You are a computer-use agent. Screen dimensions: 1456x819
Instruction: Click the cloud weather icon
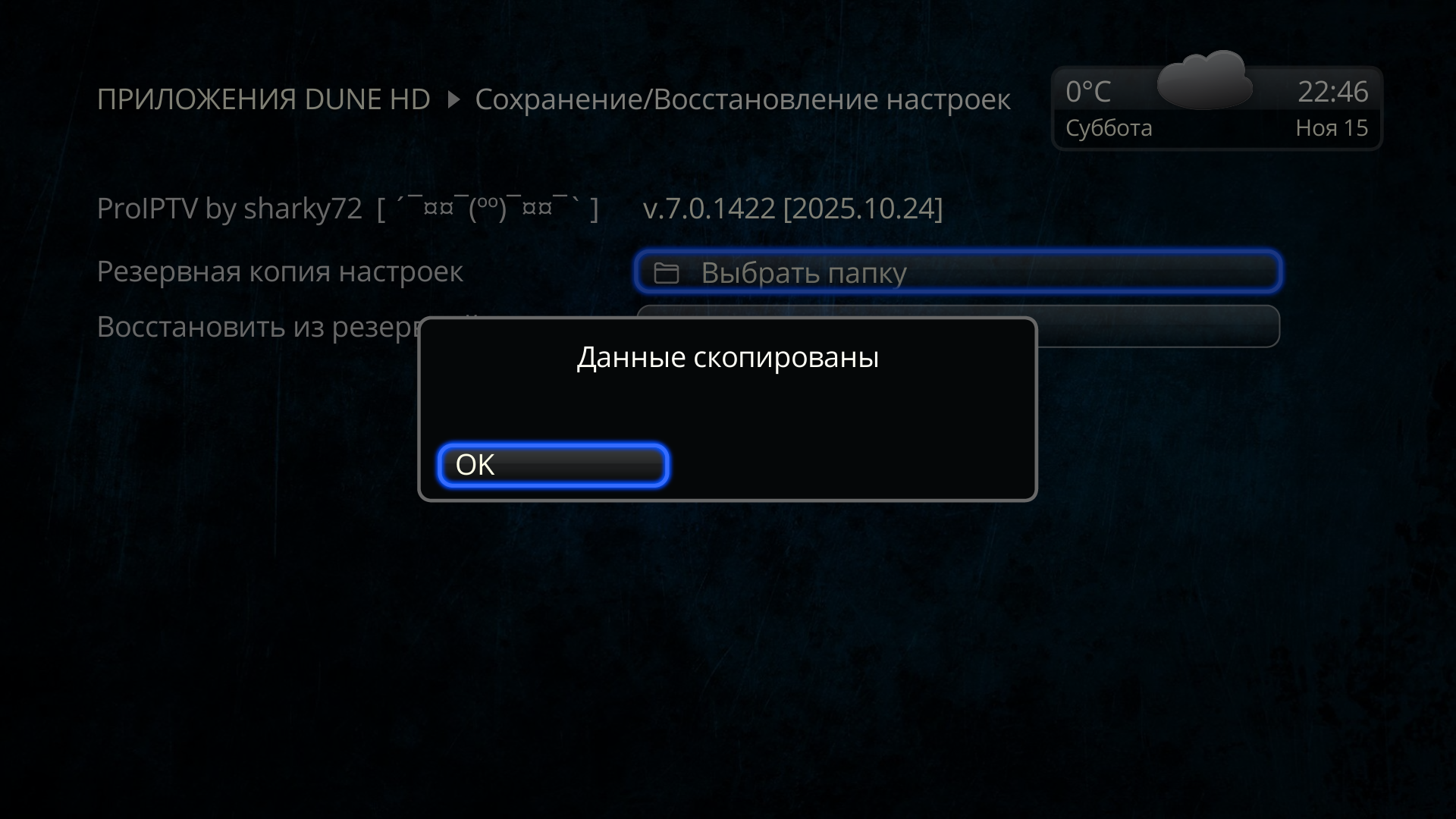pos(1203,80)
